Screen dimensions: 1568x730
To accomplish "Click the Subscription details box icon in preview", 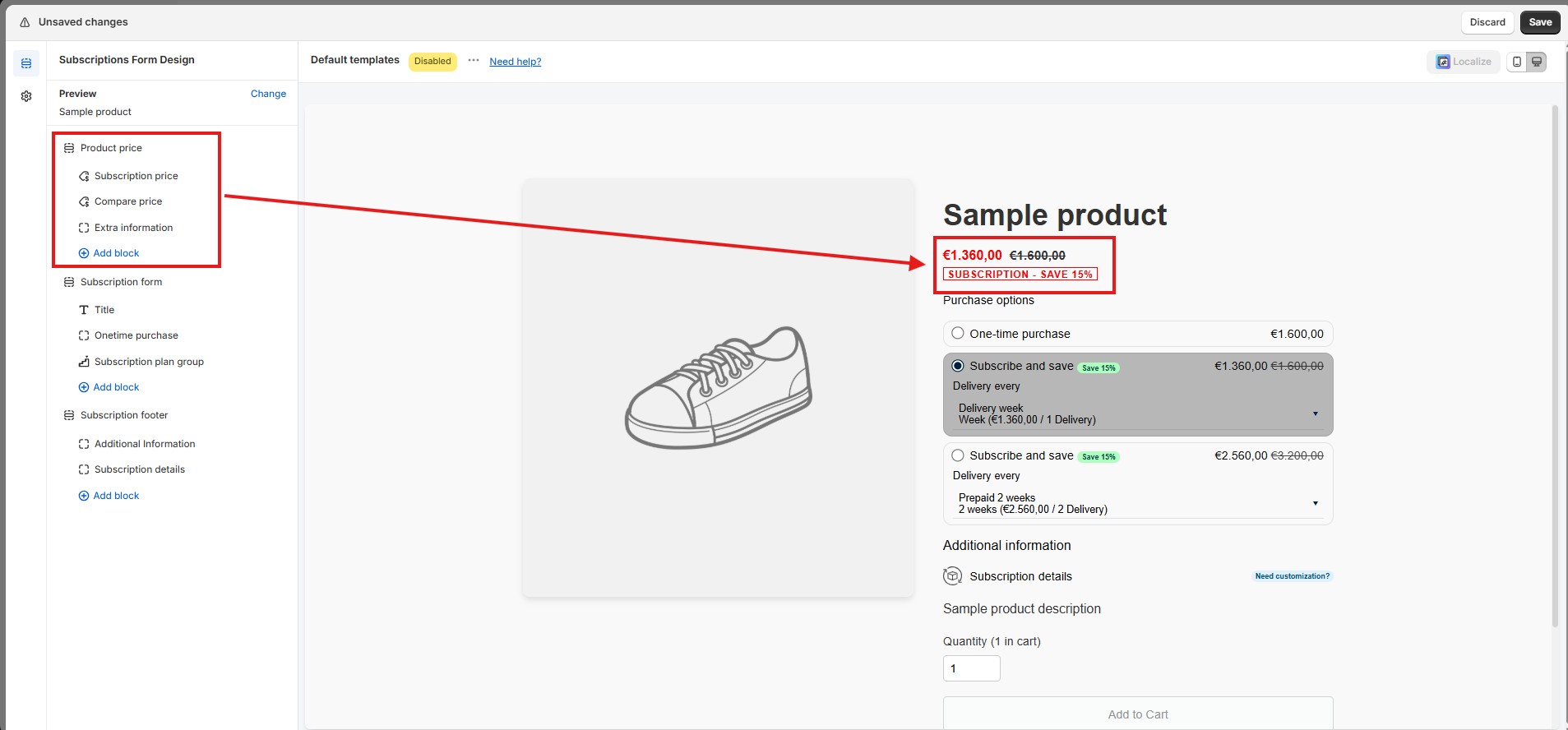I will click(x=952, y=576).
